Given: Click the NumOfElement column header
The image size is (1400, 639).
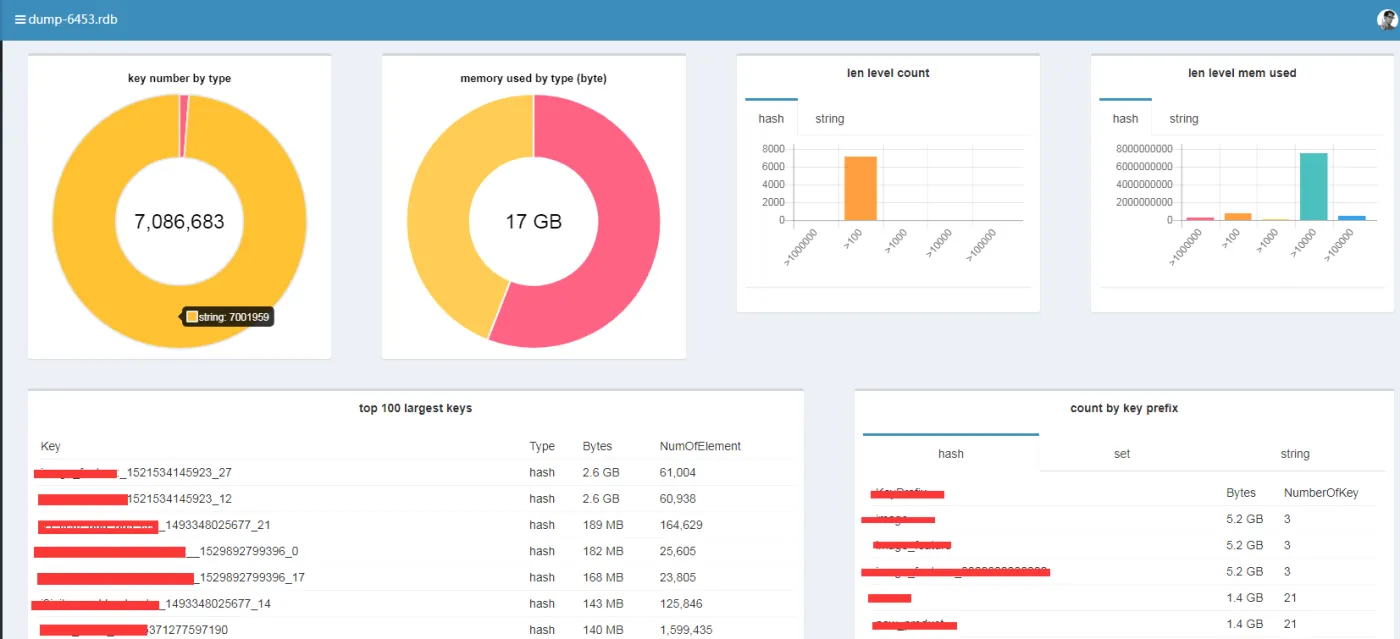Looking at the screenshot, I should click(700, 446).
